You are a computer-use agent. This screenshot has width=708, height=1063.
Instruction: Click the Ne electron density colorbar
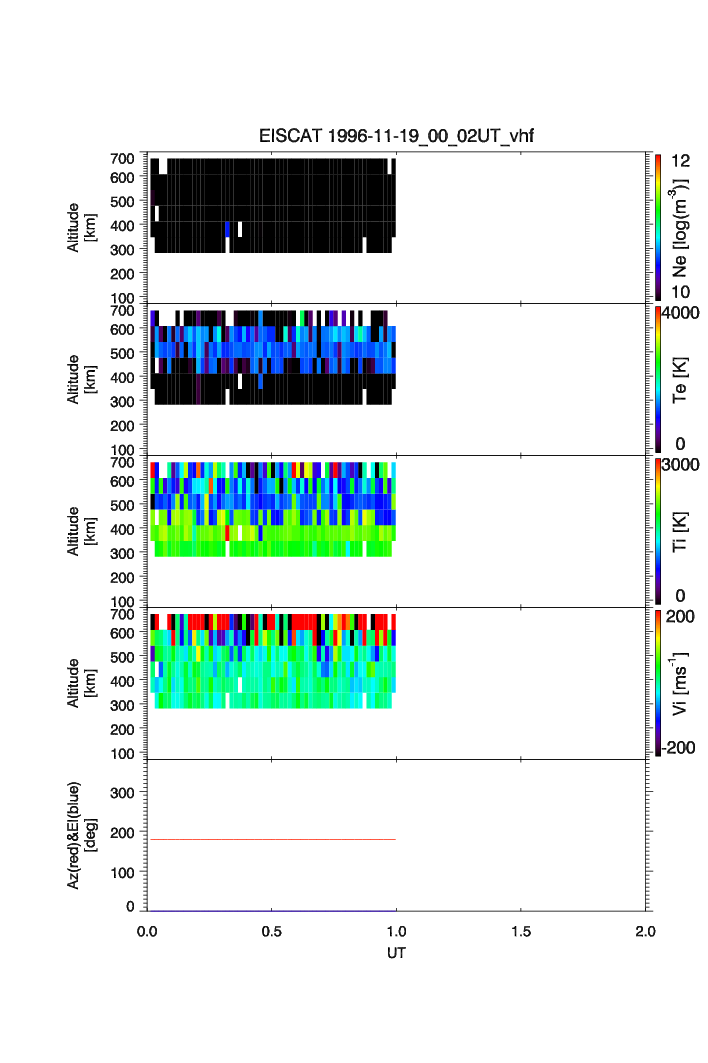657,227
